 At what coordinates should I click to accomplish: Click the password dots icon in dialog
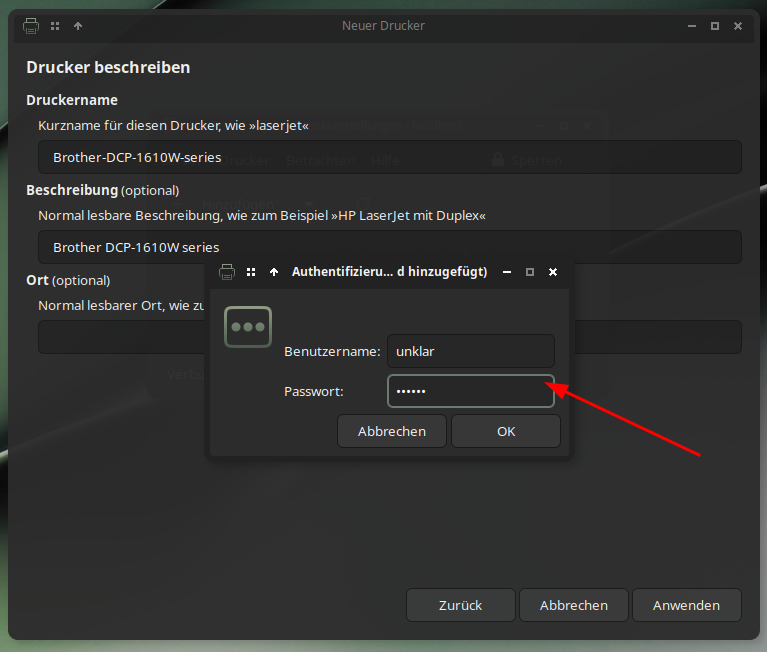tap(248, 327)
